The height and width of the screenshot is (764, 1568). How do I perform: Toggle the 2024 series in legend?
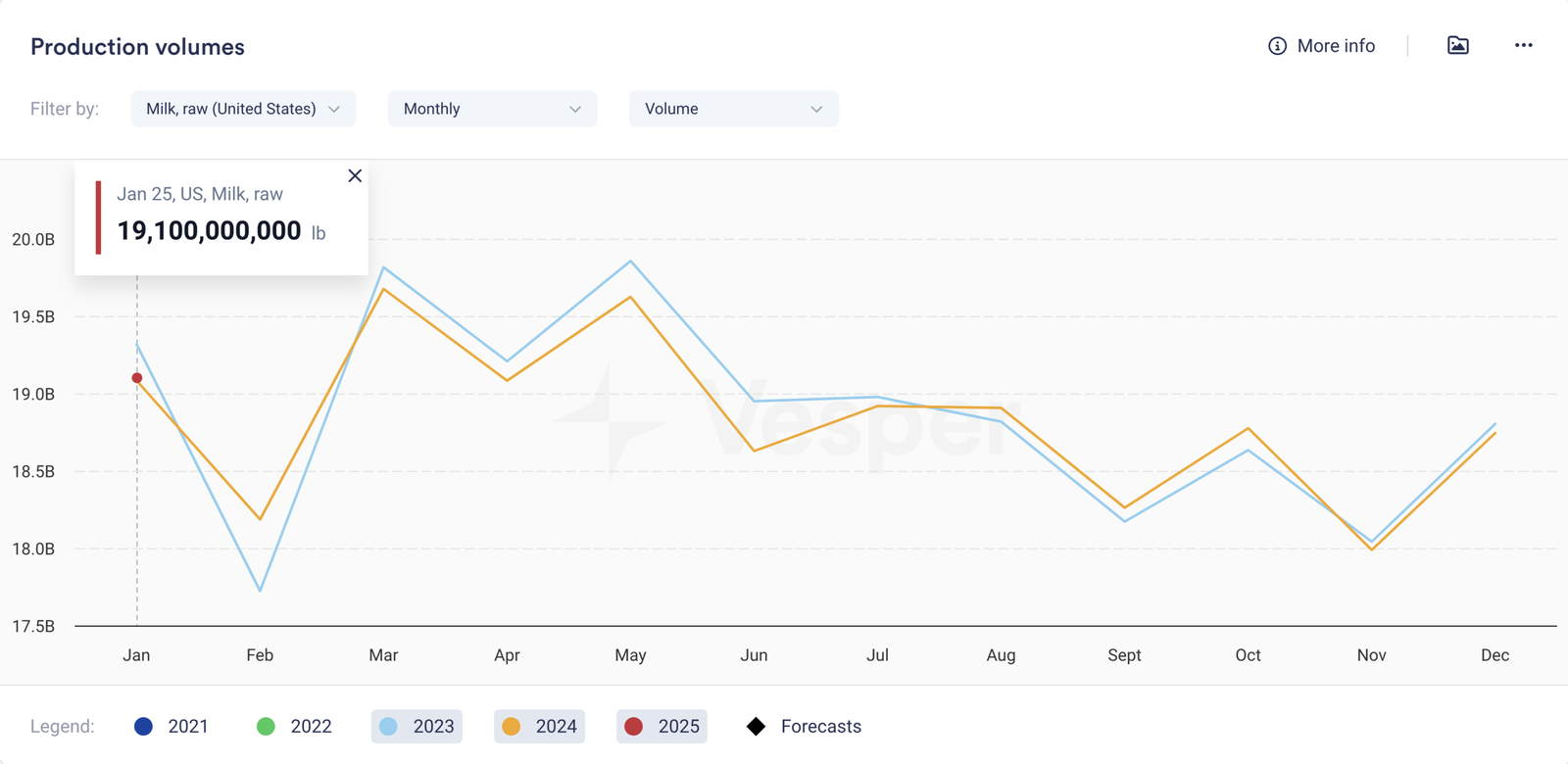(x=539, y=727)
